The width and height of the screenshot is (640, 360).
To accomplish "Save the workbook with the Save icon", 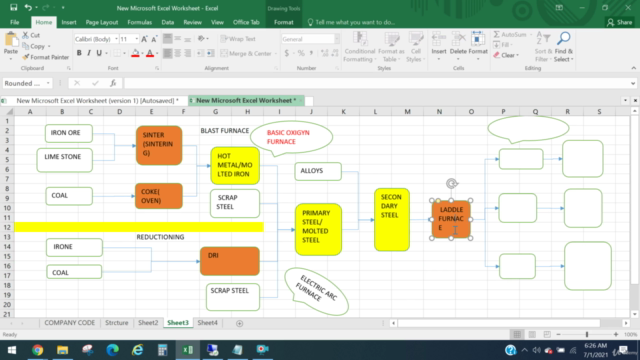I will (13, 7).
